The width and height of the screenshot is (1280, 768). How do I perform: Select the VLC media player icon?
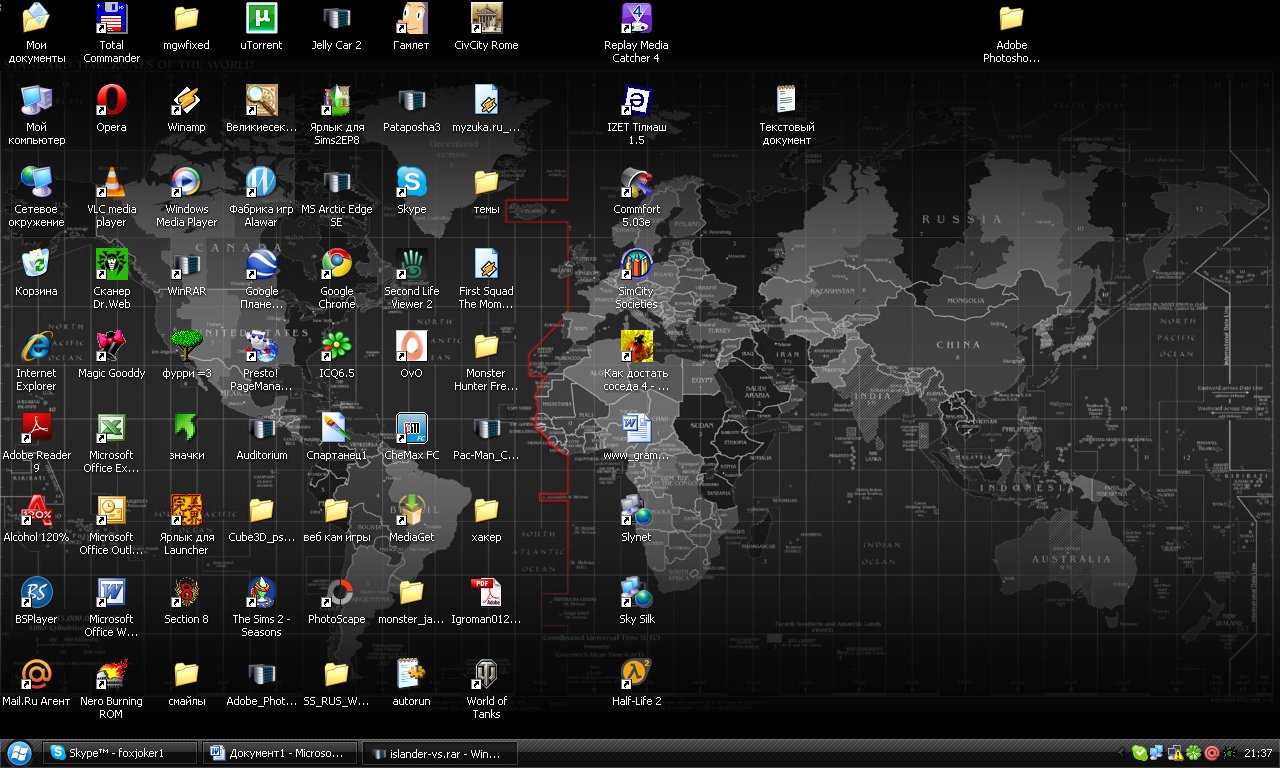pyautogui.click(x=111, y=183)
